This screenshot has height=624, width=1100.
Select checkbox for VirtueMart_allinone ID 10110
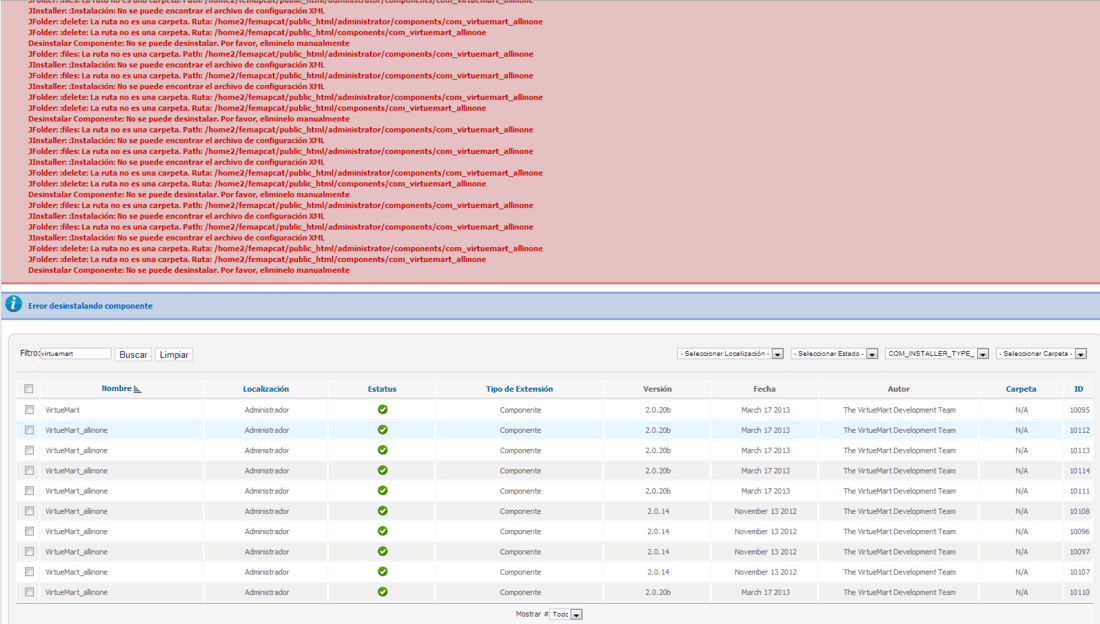[x=29, y=592]
